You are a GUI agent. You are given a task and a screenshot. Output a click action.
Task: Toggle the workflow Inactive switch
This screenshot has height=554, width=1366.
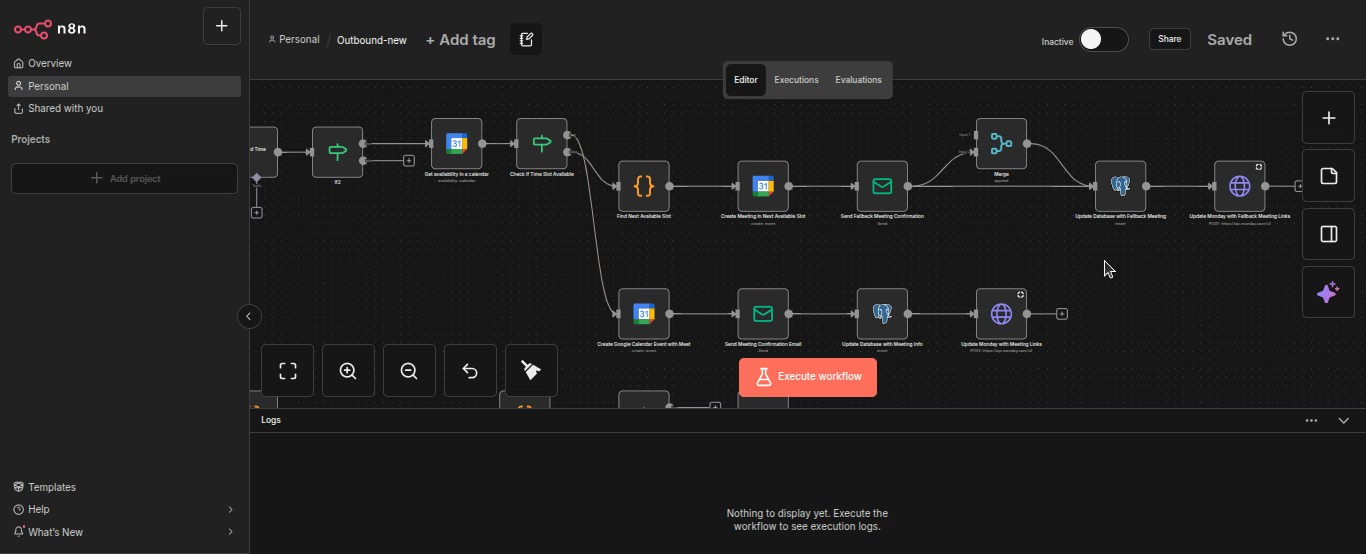pyautogui.click(x=1104, y=39)
